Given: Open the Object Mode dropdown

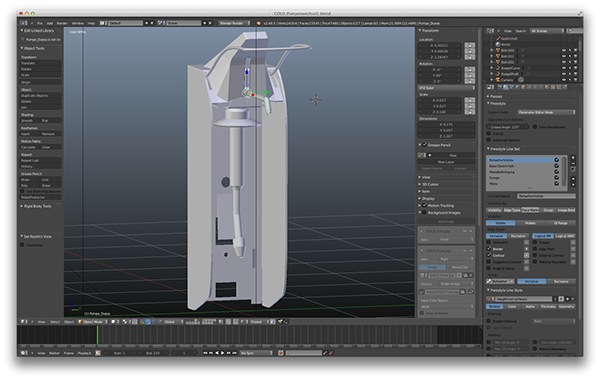Looking at the screenshot, I should click(93, 322).
